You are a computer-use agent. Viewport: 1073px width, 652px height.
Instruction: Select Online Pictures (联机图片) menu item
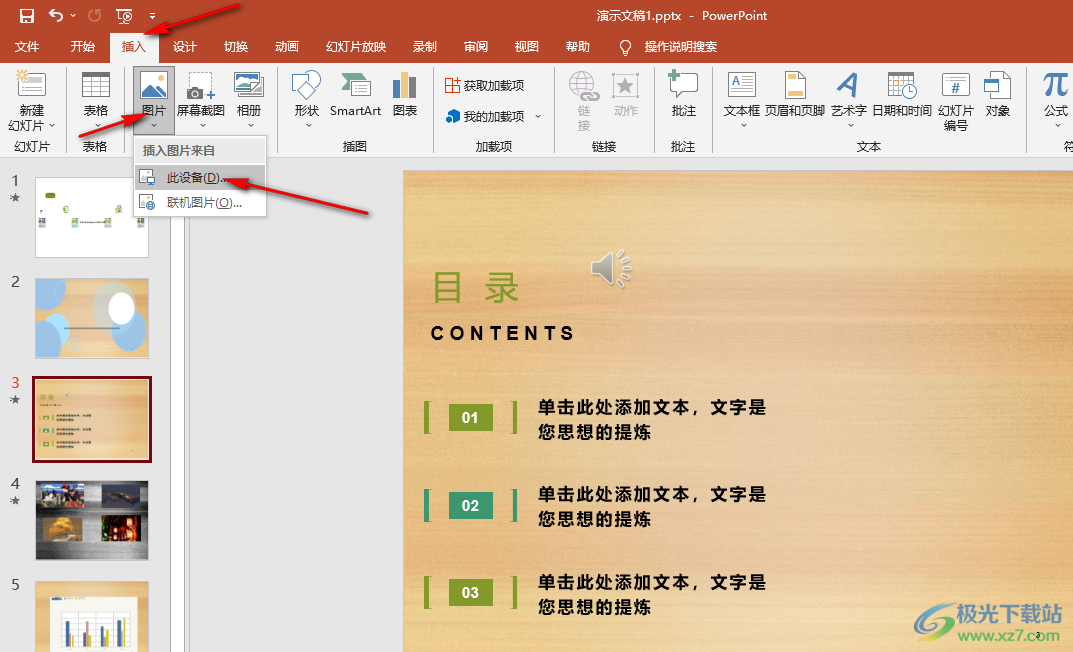click(x=203, y=203)
